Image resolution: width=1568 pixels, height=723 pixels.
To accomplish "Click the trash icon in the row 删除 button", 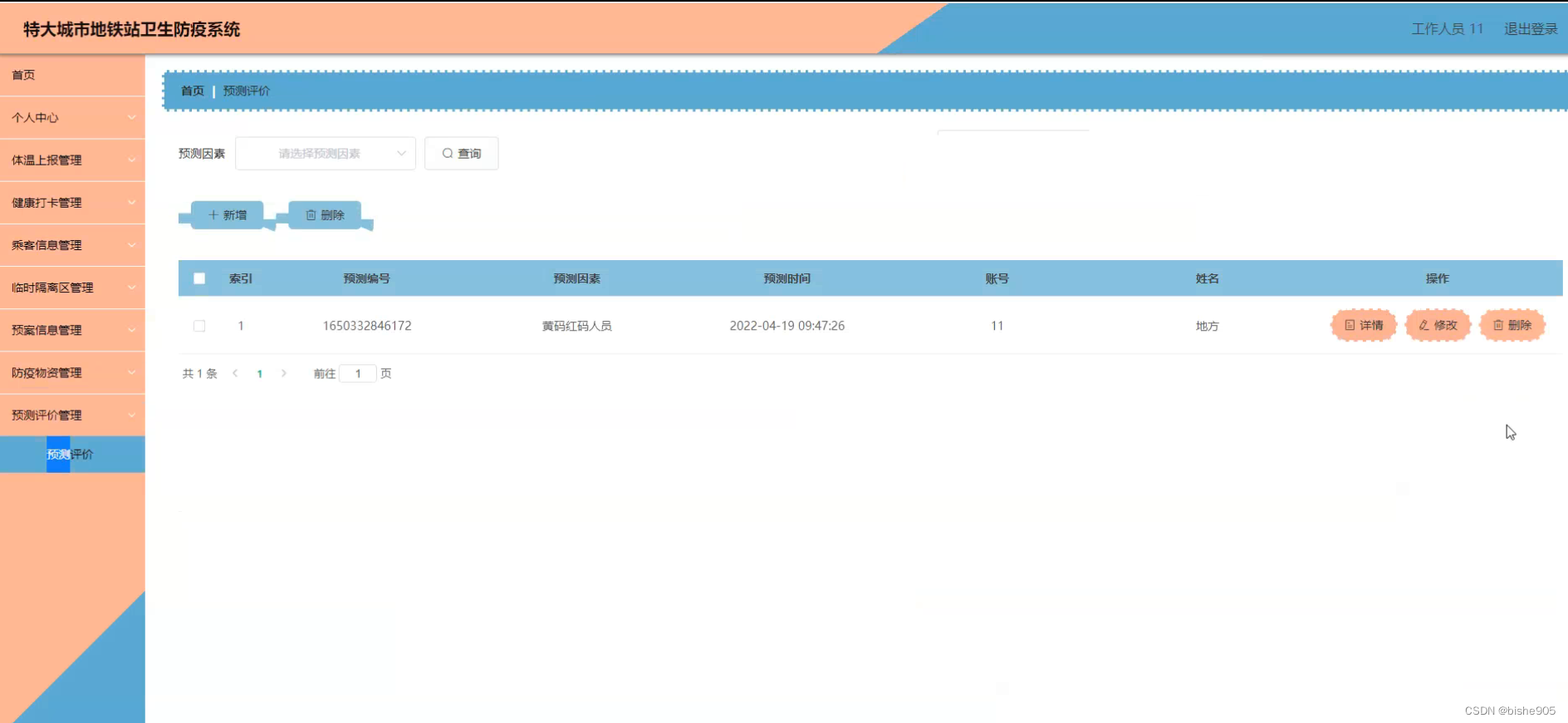I will (x=1498, y=325).
